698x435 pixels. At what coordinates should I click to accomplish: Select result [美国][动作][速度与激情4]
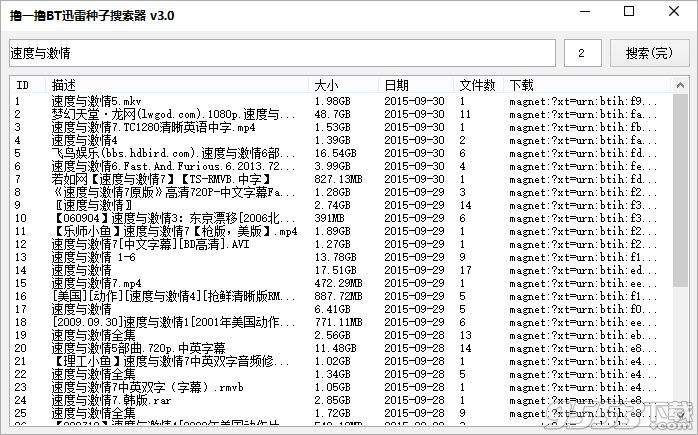pos(173,296)
